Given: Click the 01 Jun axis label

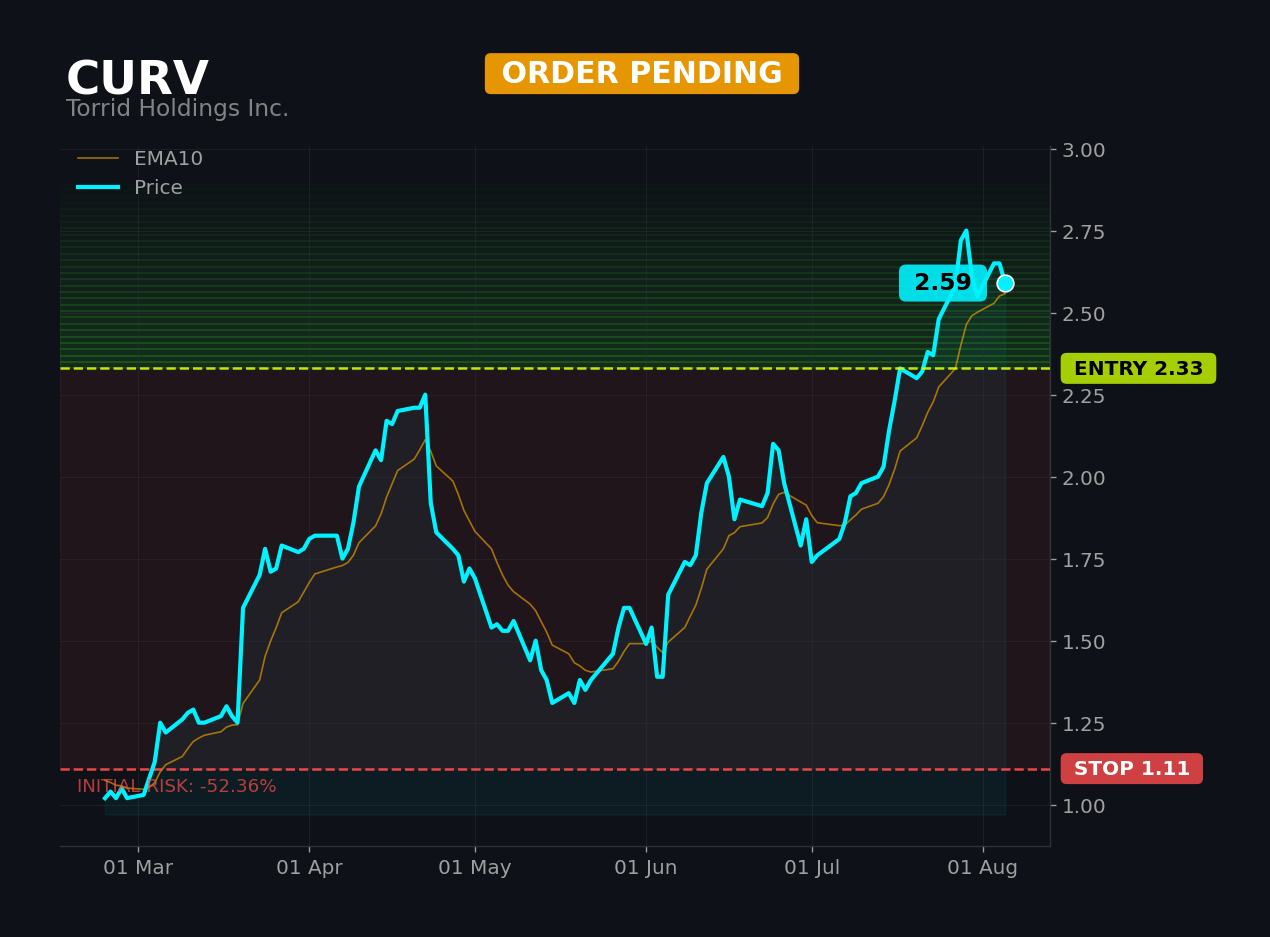Looking at the screenshot, I should [x=646, y=868].
